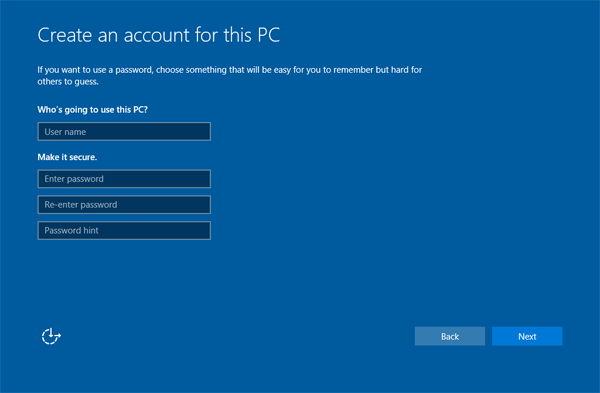Click the 'Create an account for this PC' heading

[158, 35]
